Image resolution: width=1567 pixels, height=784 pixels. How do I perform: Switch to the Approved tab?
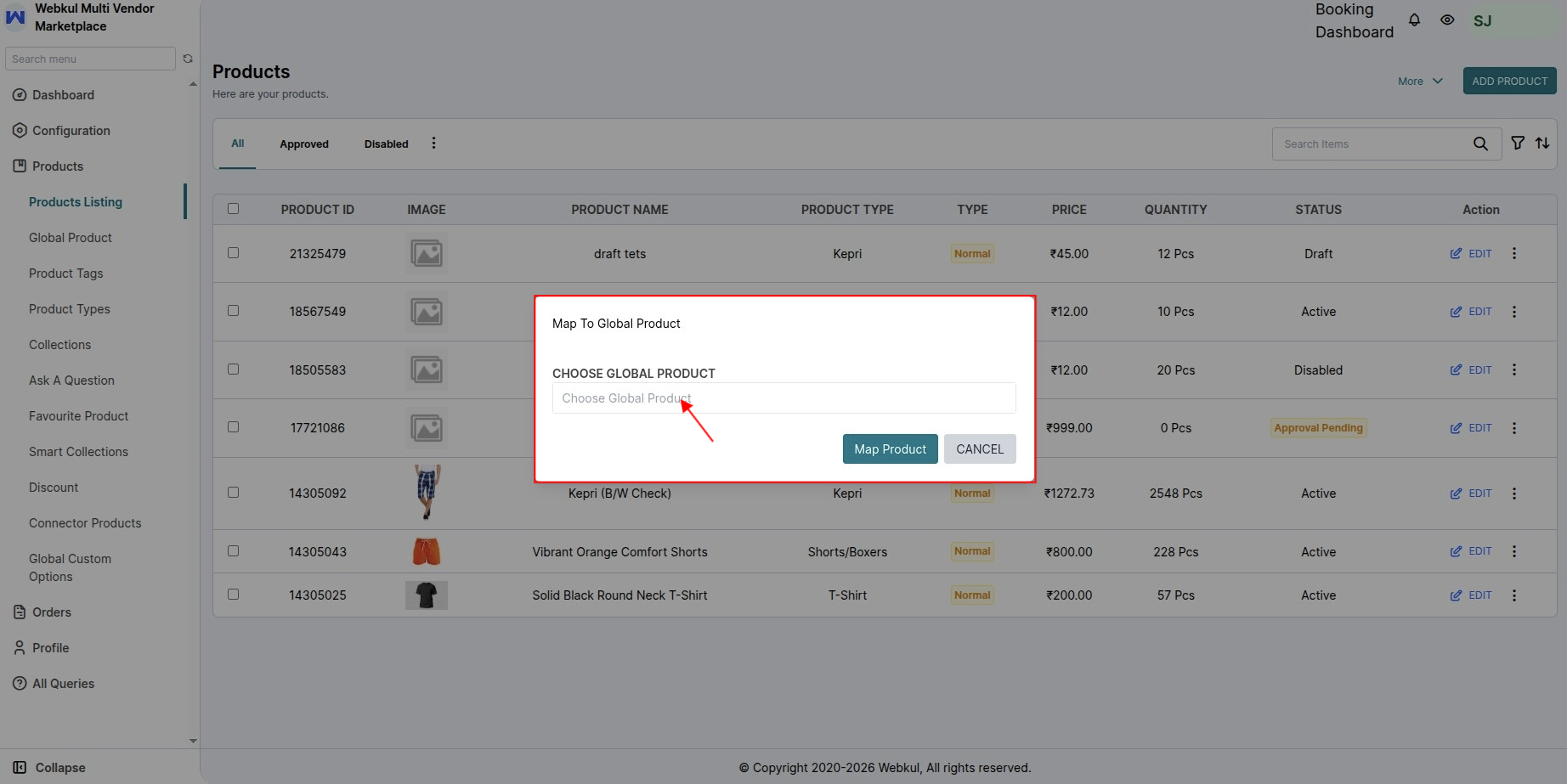304,144
